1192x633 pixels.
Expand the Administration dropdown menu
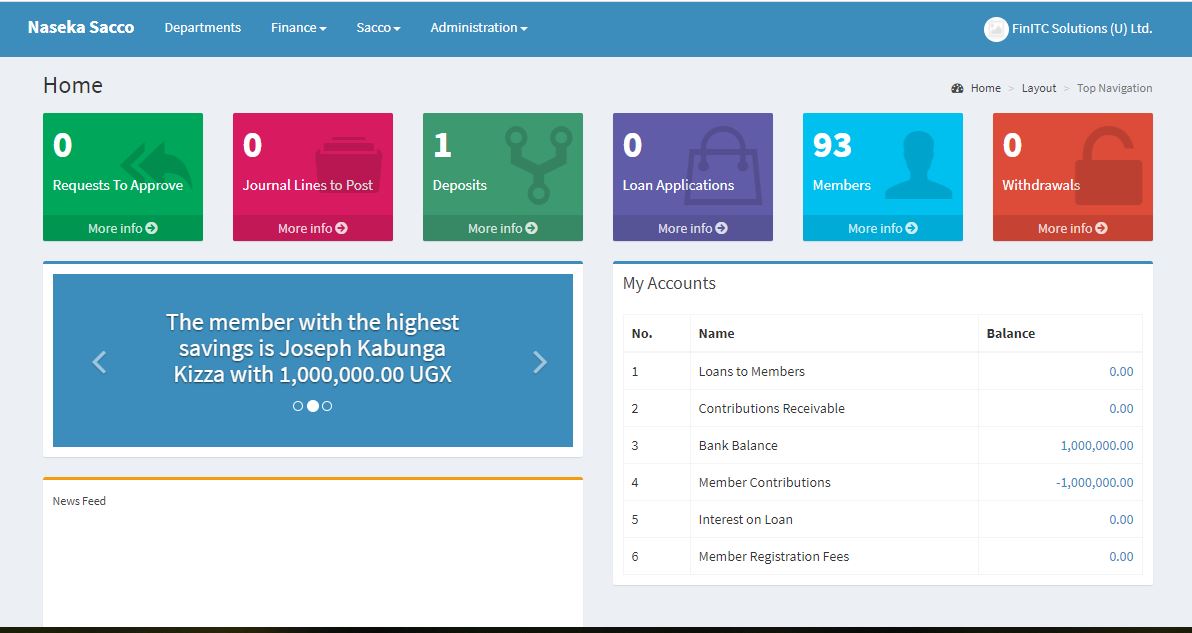[478, 28]
